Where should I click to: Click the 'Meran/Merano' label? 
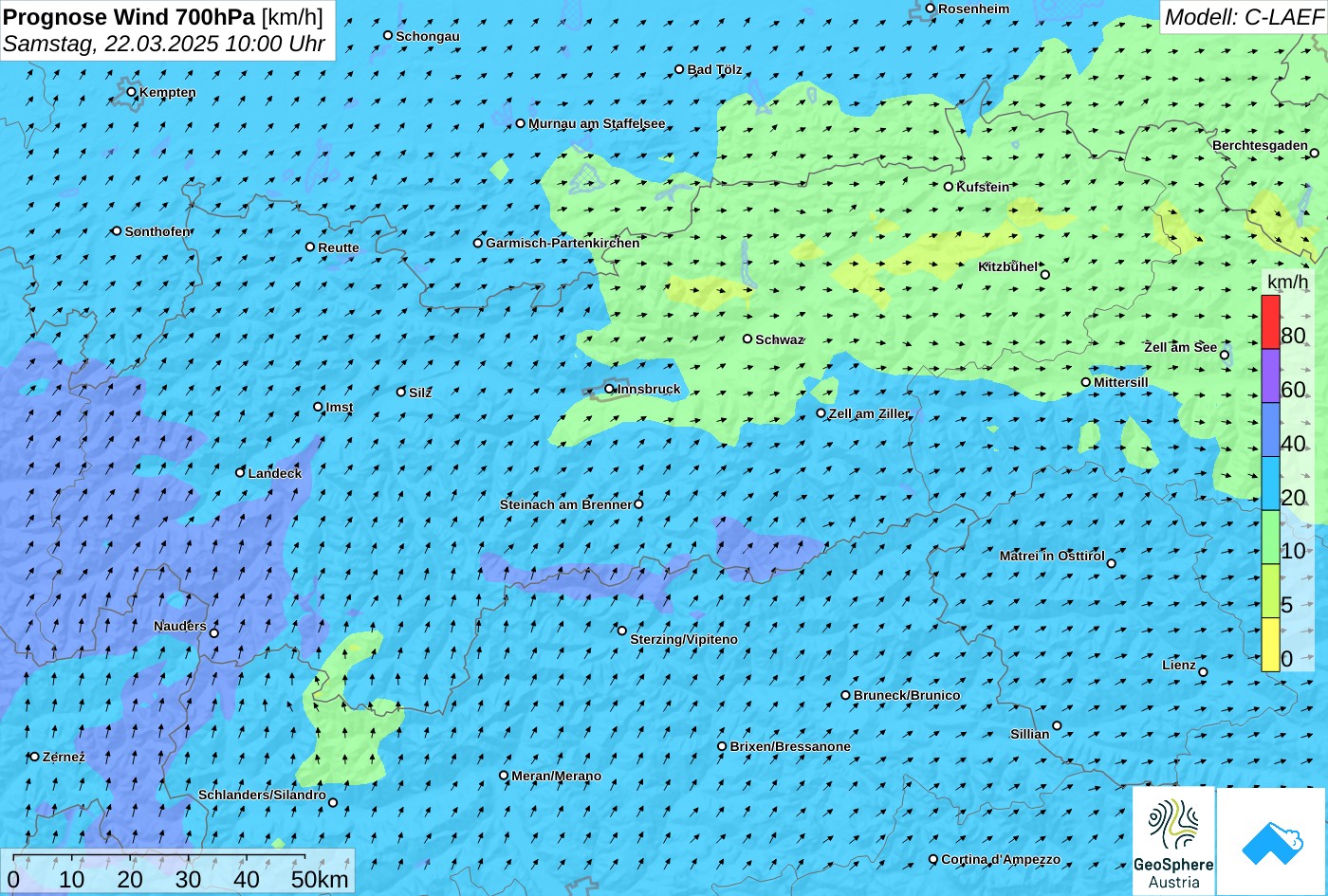pyautogui.click(x=557, y=776)
